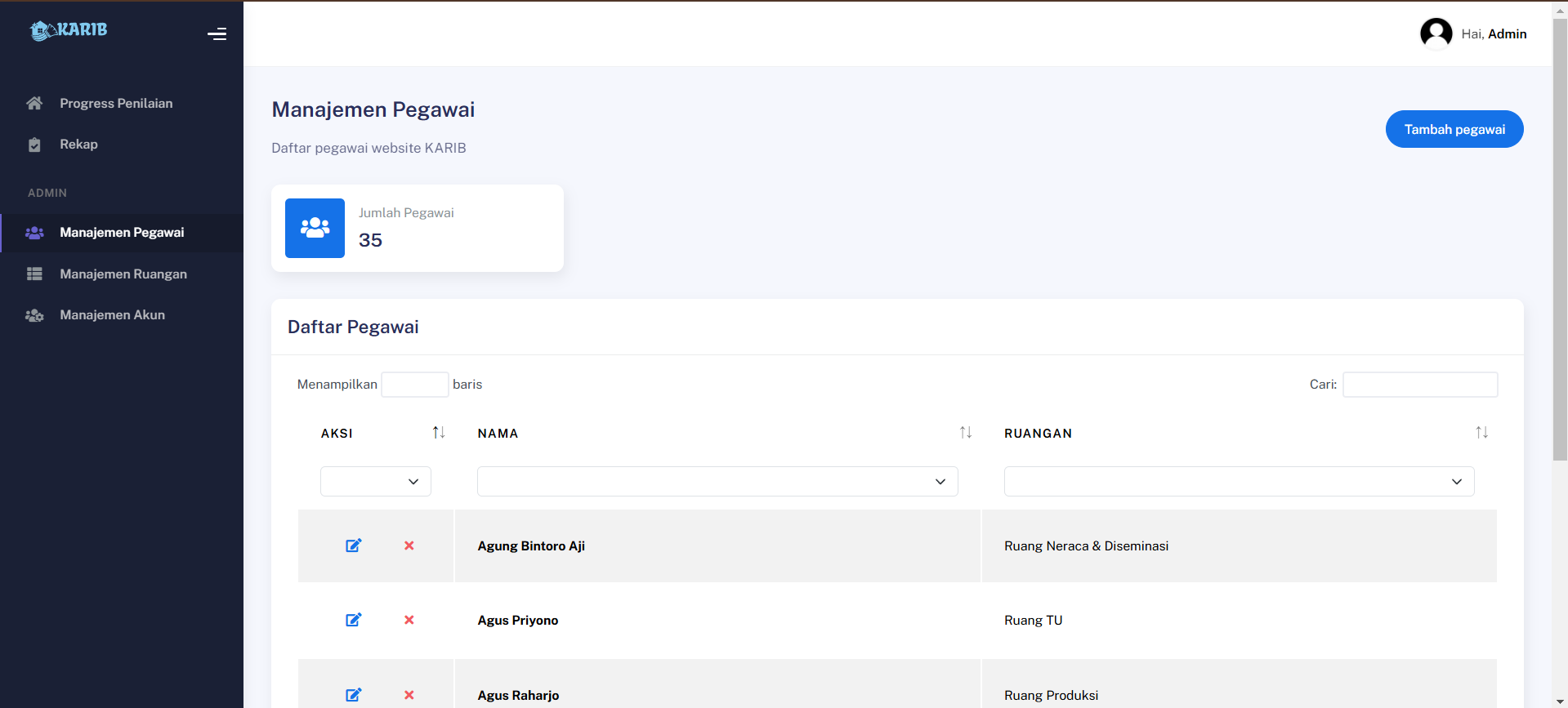Sort table by NAMA column

pos(965,433)
